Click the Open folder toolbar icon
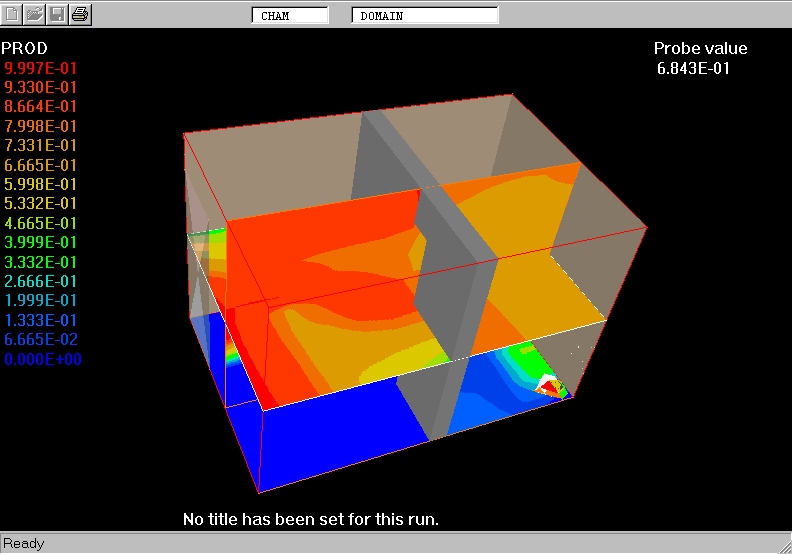792x554 pixels. pos(35,14)
